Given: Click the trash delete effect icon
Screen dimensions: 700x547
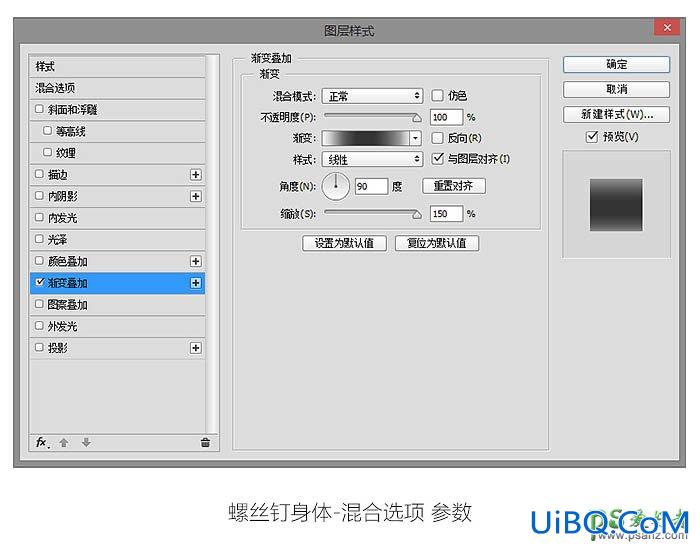Looking at the screenshot, I should click(205, 443).
